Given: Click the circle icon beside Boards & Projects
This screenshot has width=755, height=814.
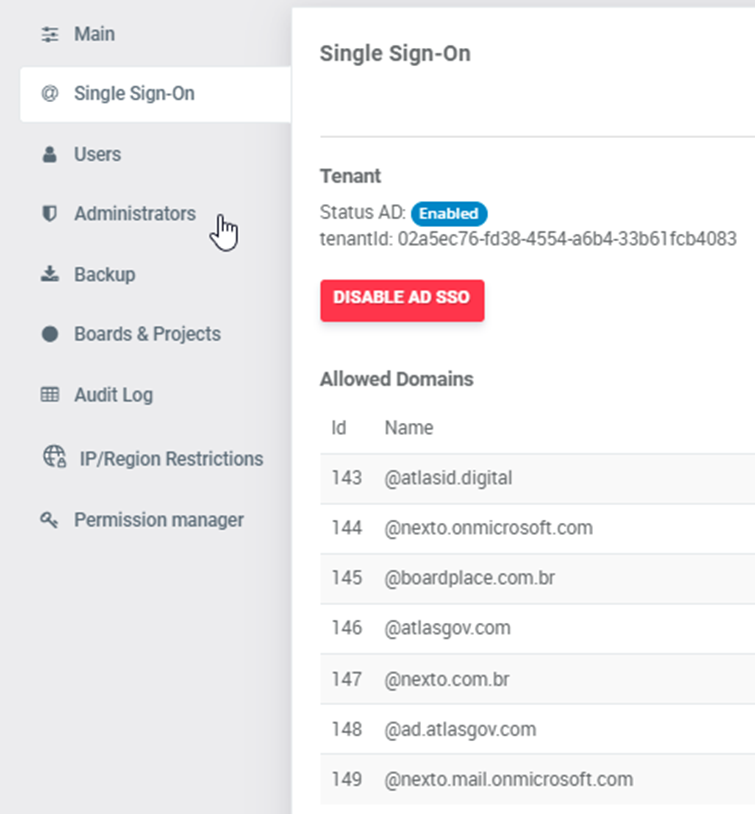Looking at the screenshot, I should (x=49, y=335).
